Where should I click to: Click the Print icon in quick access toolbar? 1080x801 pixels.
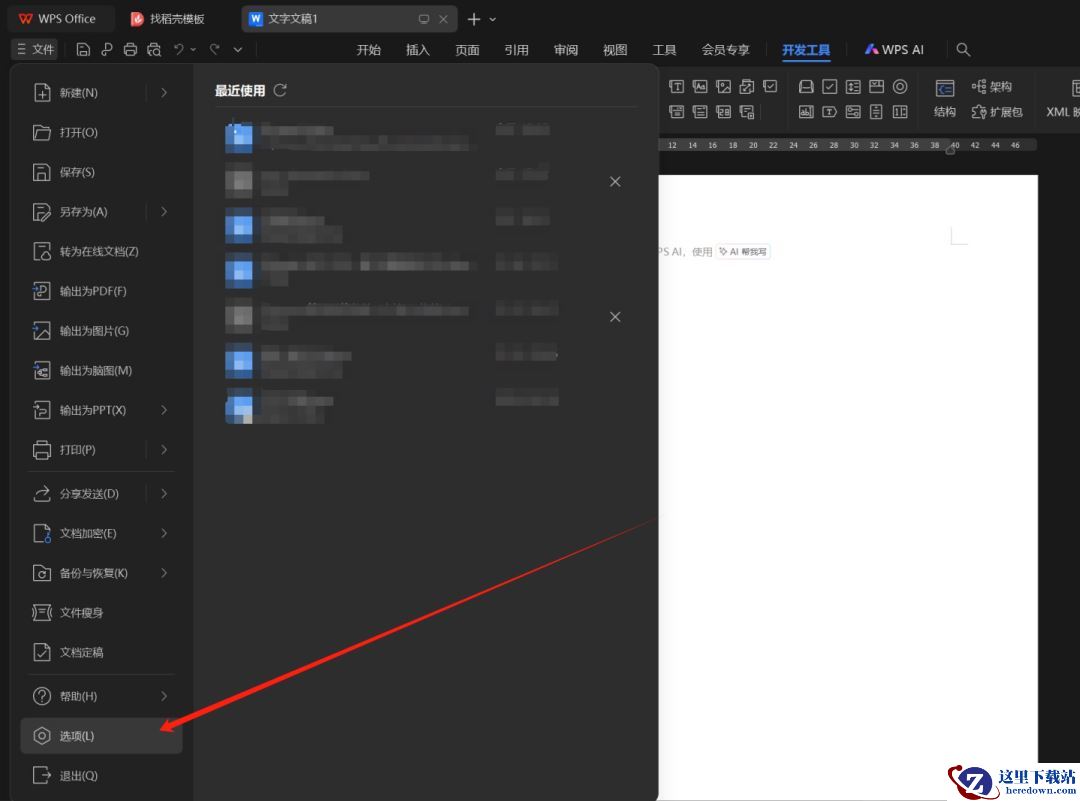click(x=130, y=49)
